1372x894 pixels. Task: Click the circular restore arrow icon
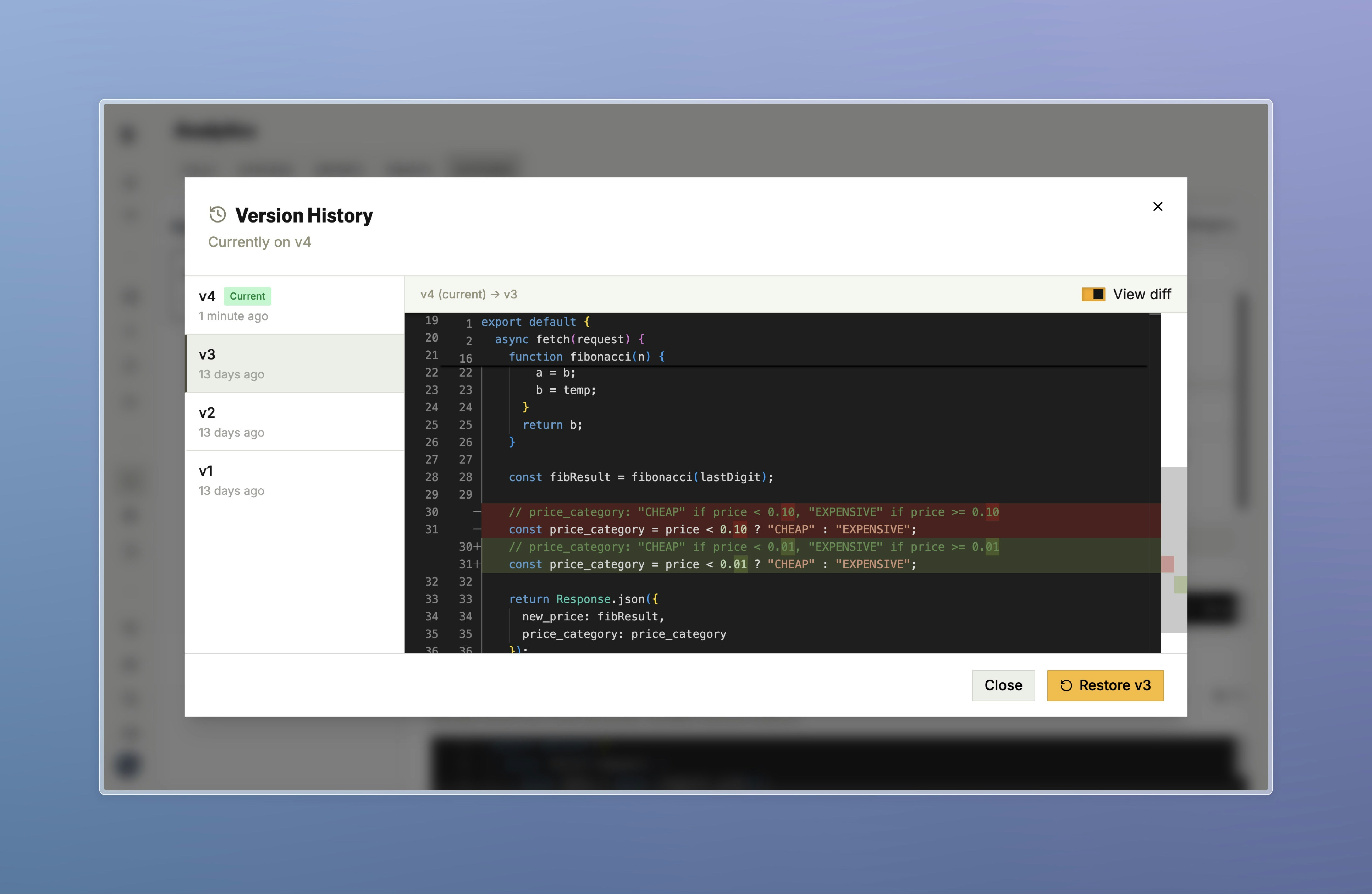pyautogui.click(x=1066, y=685)
